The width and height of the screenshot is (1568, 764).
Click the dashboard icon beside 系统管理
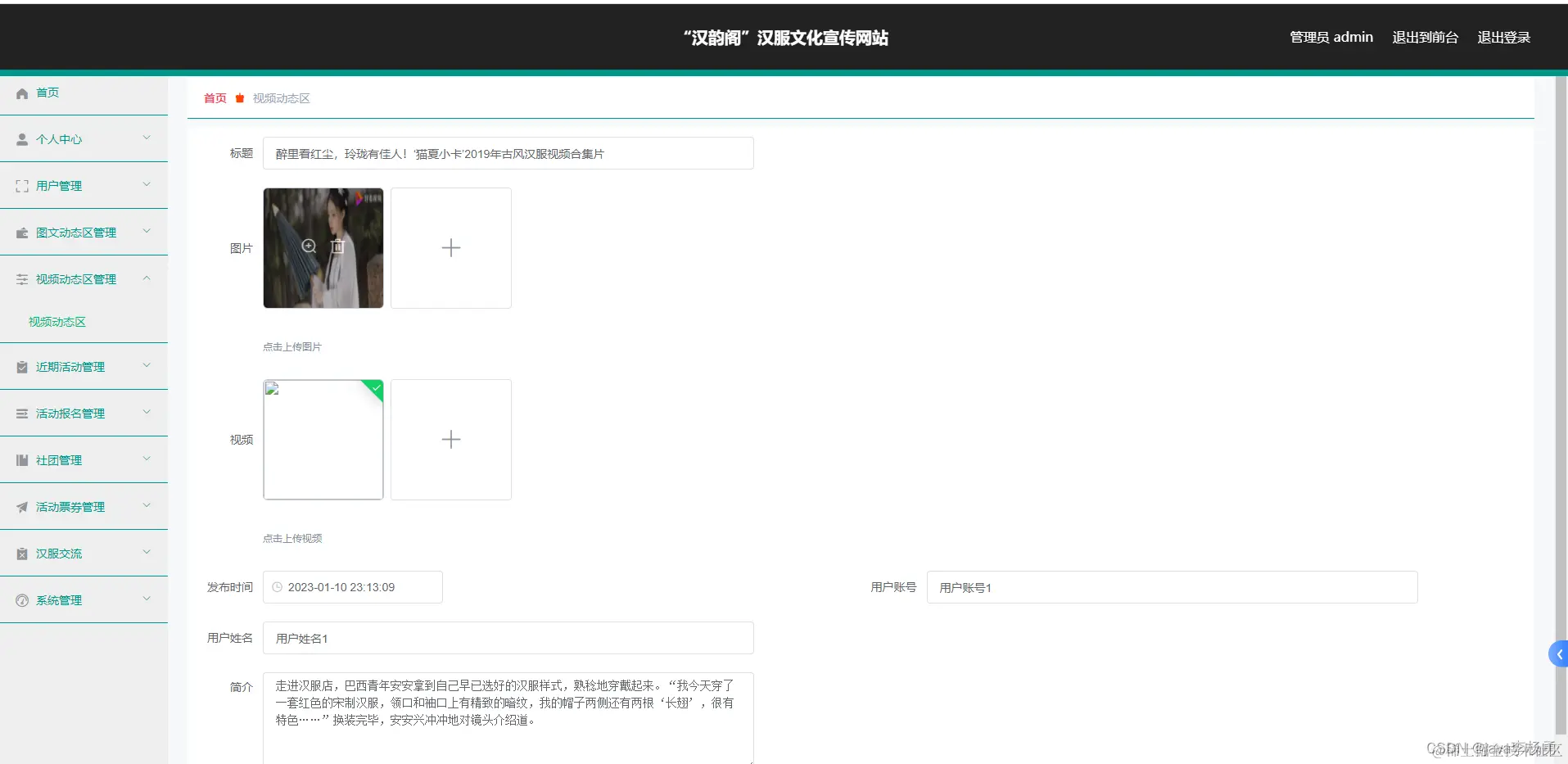[x=22, y=601]
